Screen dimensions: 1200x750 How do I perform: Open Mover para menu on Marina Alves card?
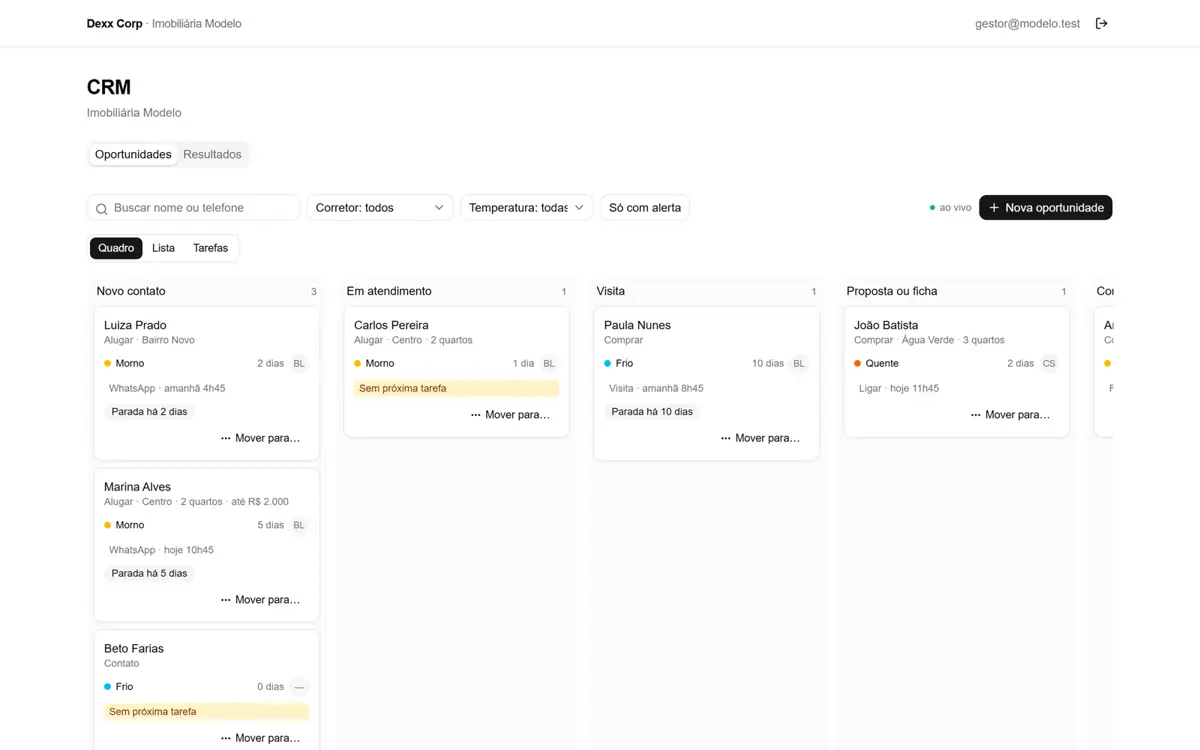(x=260, y=600)
